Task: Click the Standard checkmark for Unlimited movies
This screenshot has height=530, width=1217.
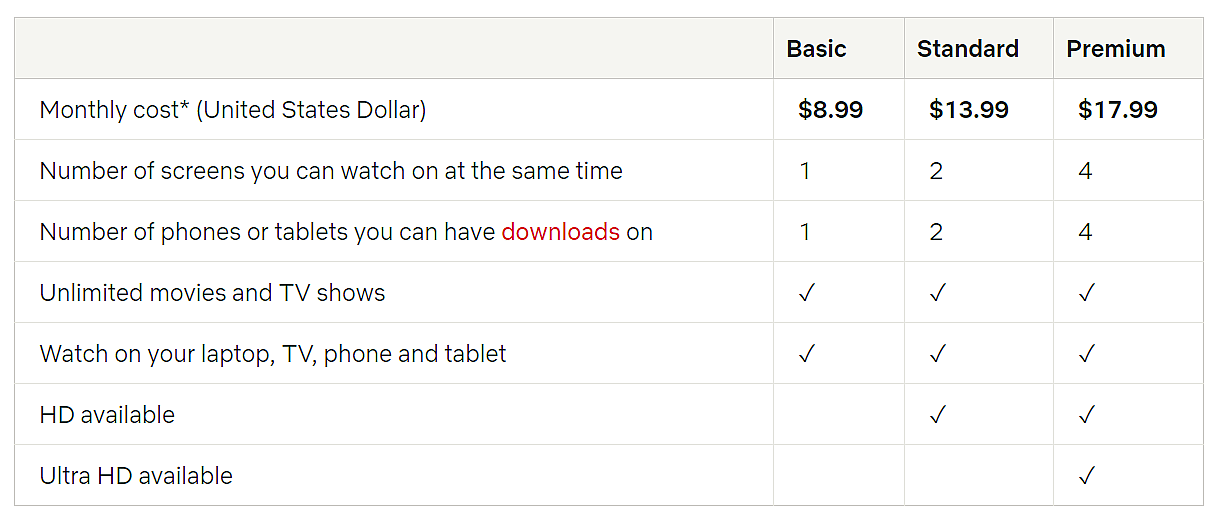Action: [937, 293]
